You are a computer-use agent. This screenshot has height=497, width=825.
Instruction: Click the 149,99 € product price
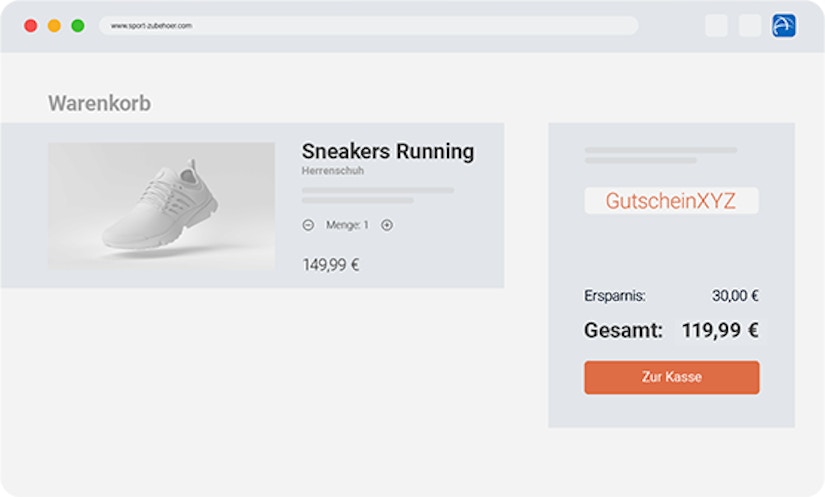[x=330, y=265]
